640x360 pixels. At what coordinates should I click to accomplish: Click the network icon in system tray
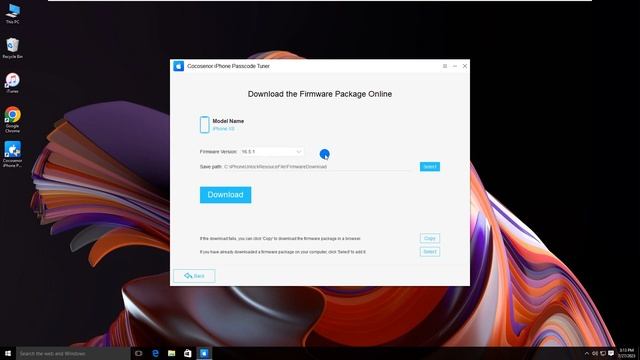(x=603, y=353)
